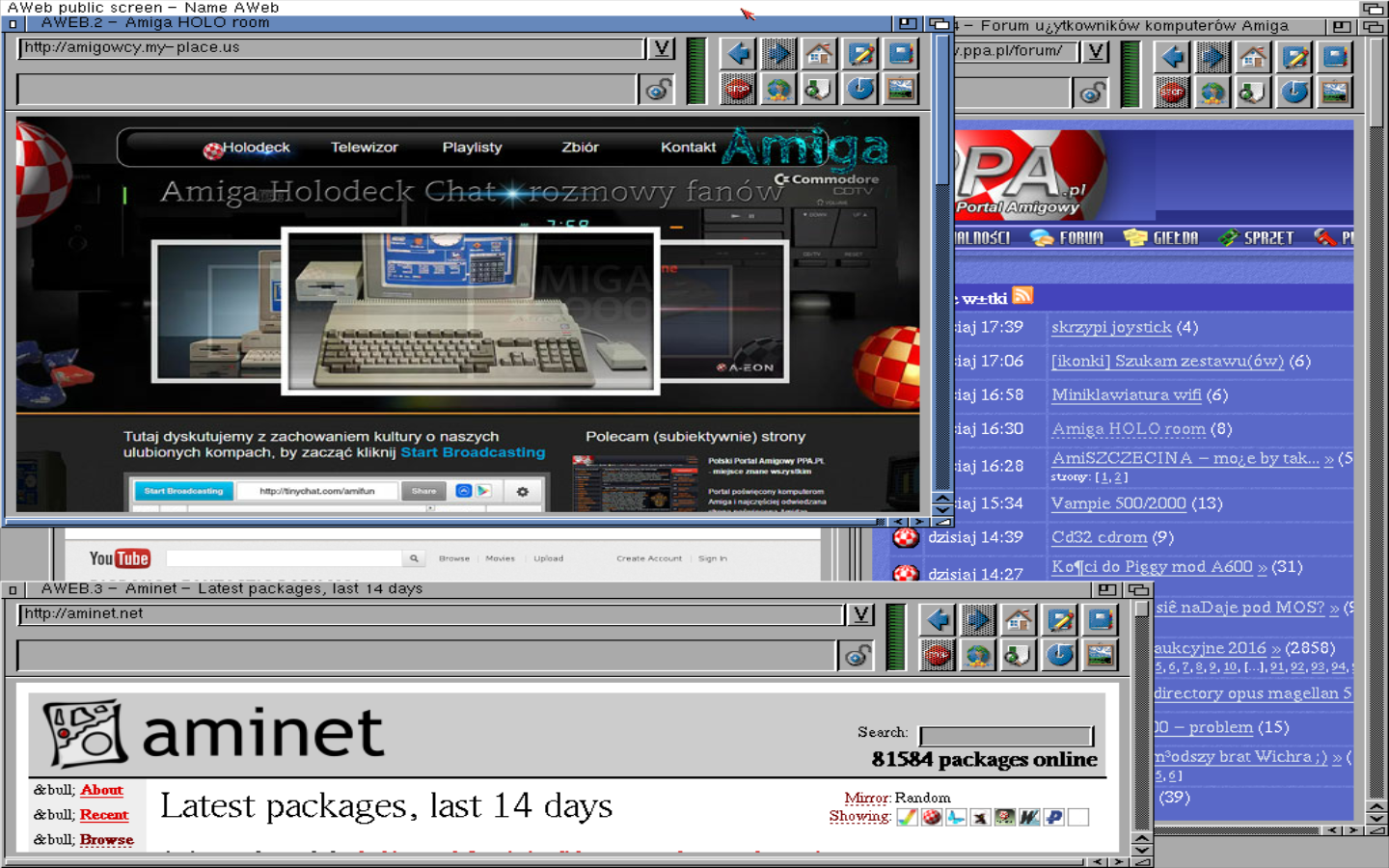Click Sign In on YouTube bar
Image resolution: width=1389 pixels, height=868 pixels.
[713, 558]
